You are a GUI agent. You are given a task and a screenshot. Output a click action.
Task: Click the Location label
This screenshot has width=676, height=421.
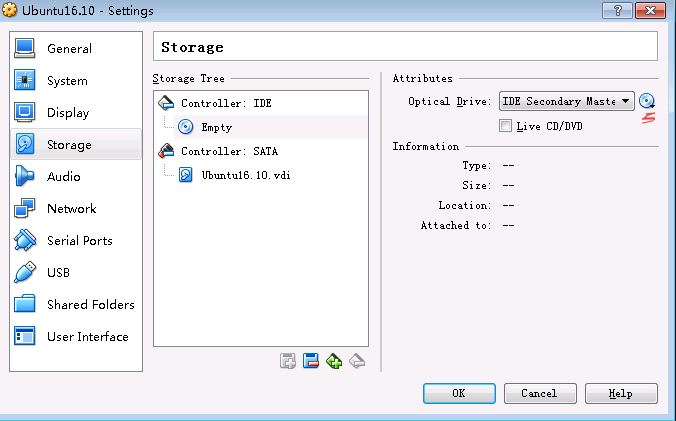tap(465, 206)
